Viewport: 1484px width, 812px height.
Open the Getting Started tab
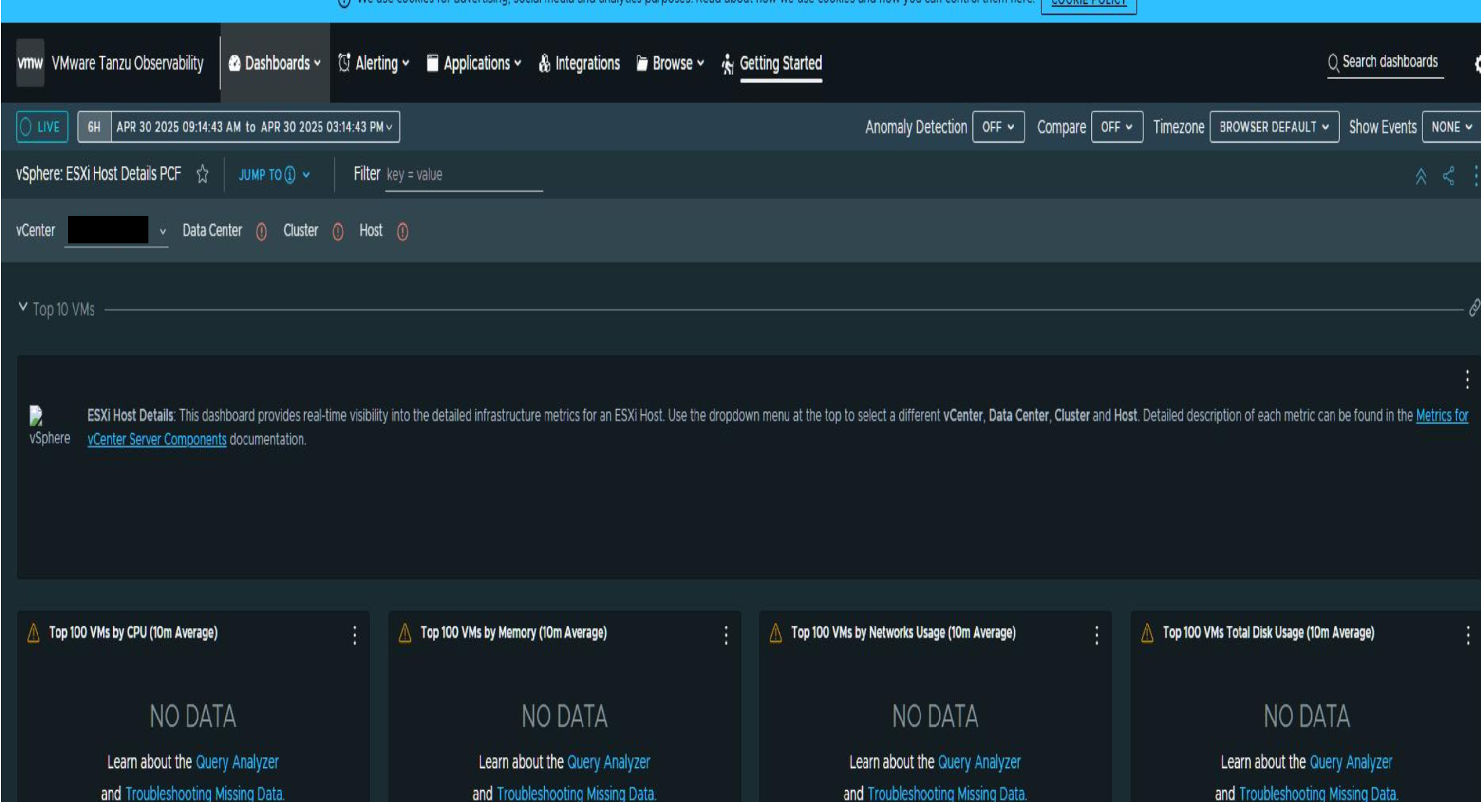click(x=780, y=63)
